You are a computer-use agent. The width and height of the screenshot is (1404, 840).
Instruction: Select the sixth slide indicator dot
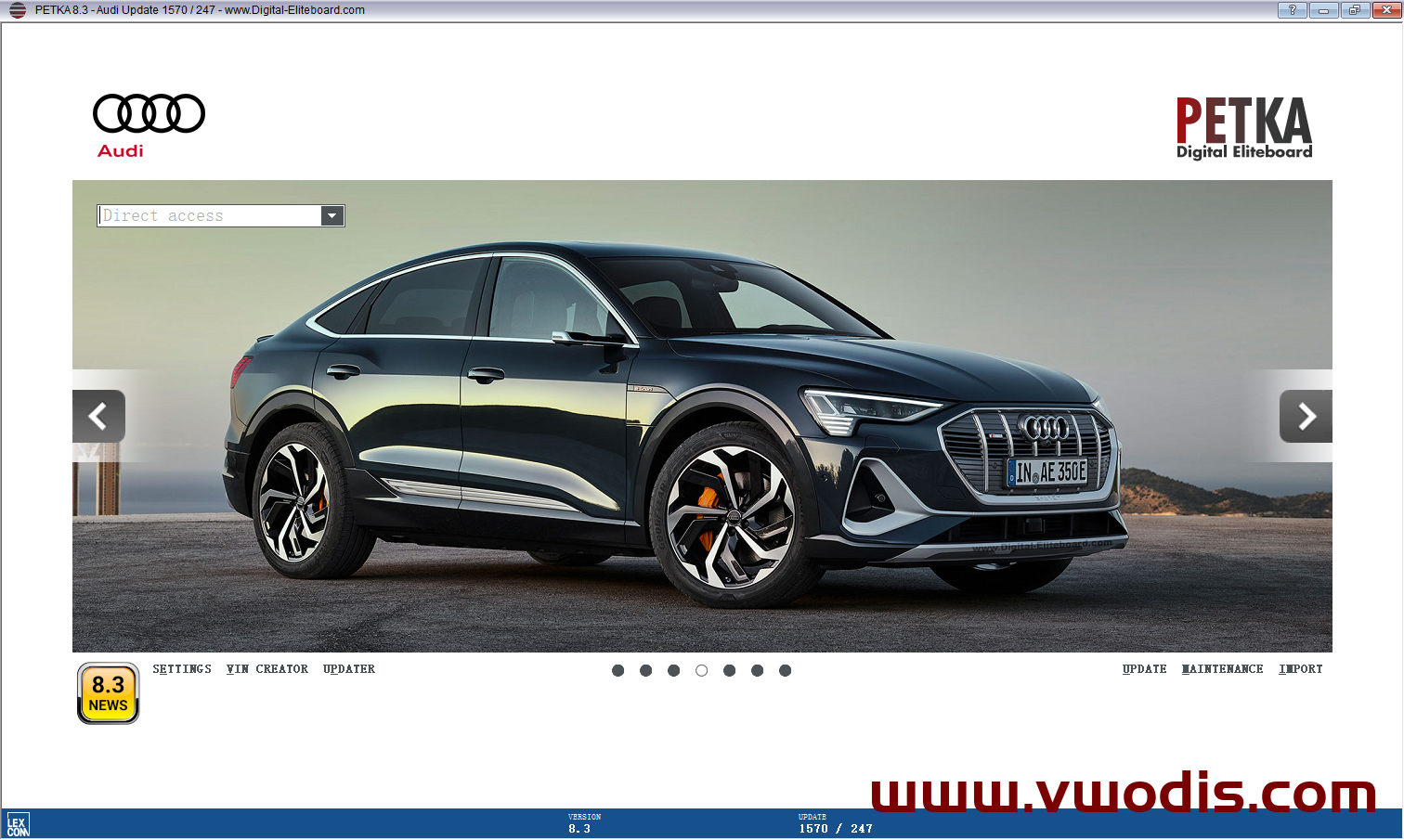pyautogui.click(x=758, y=671)
